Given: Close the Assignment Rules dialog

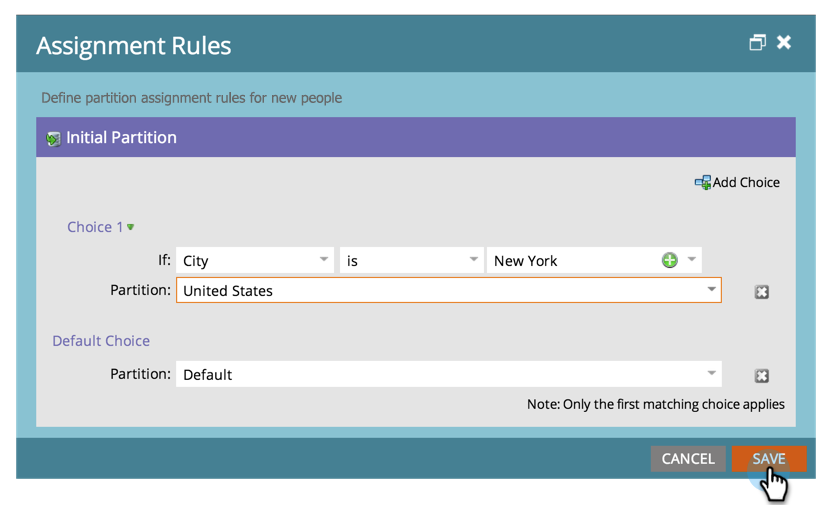Looking at the screenshot, I should pyautogui.click(x=784, y=43).
